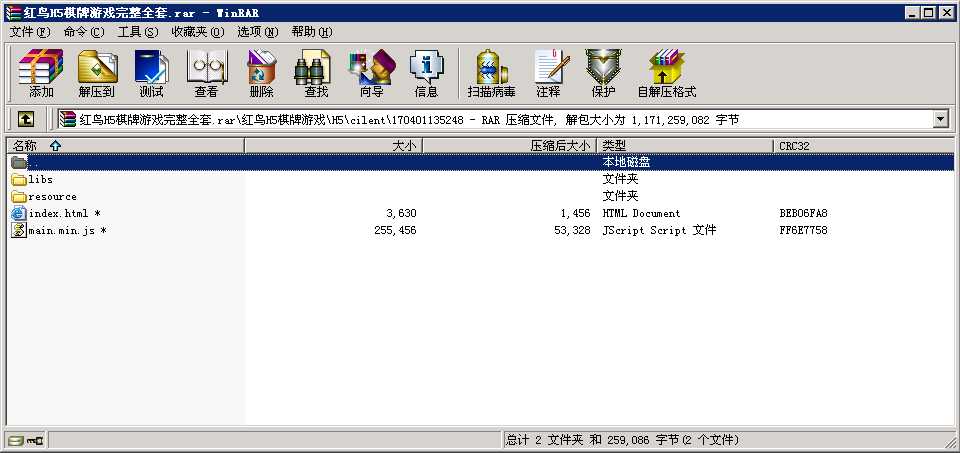
Task: Expand the archive path dropdown arrow
Action: (940, 120)
